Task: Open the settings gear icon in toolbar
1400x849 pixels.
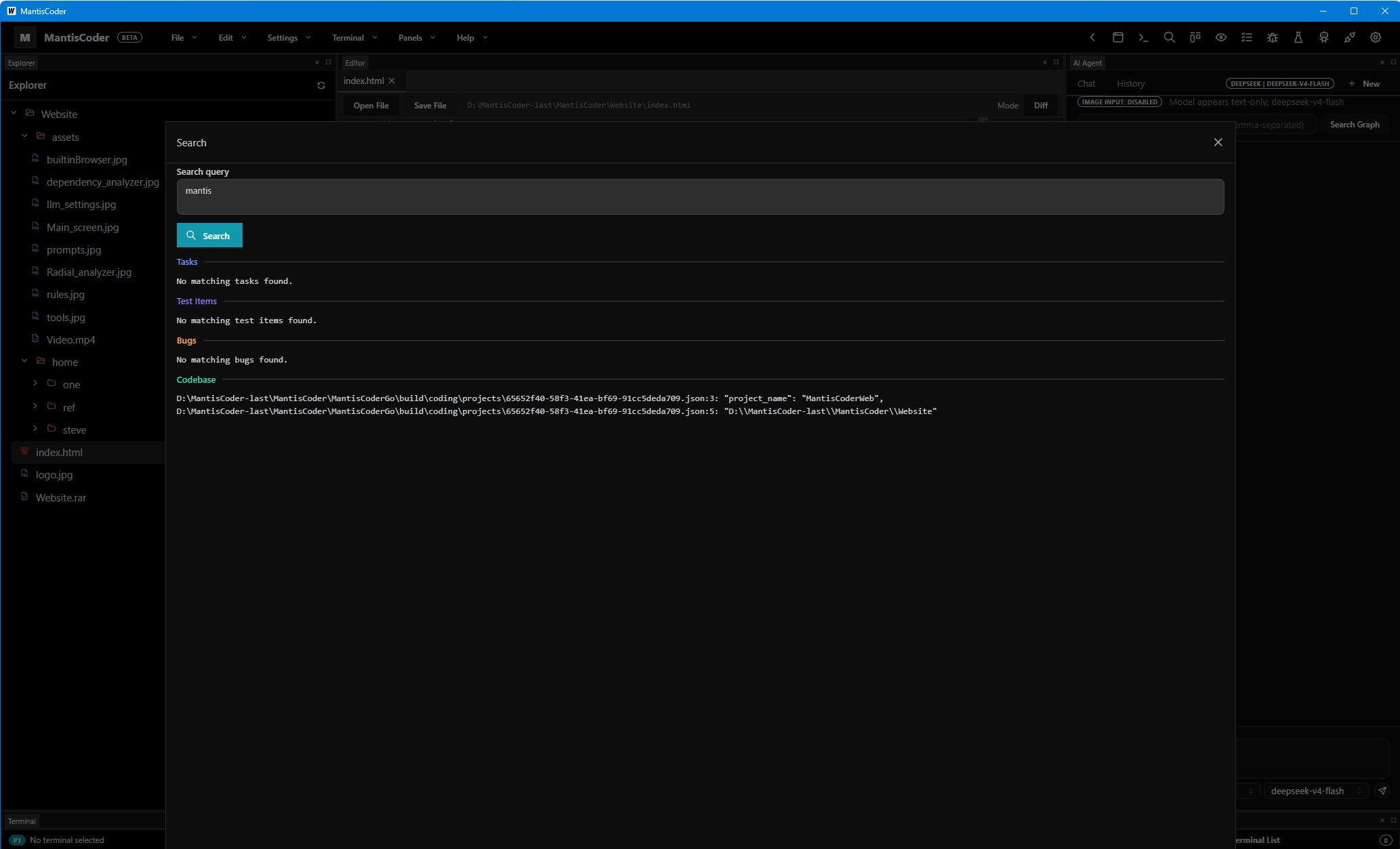Action: click(x=1376, y=38)
